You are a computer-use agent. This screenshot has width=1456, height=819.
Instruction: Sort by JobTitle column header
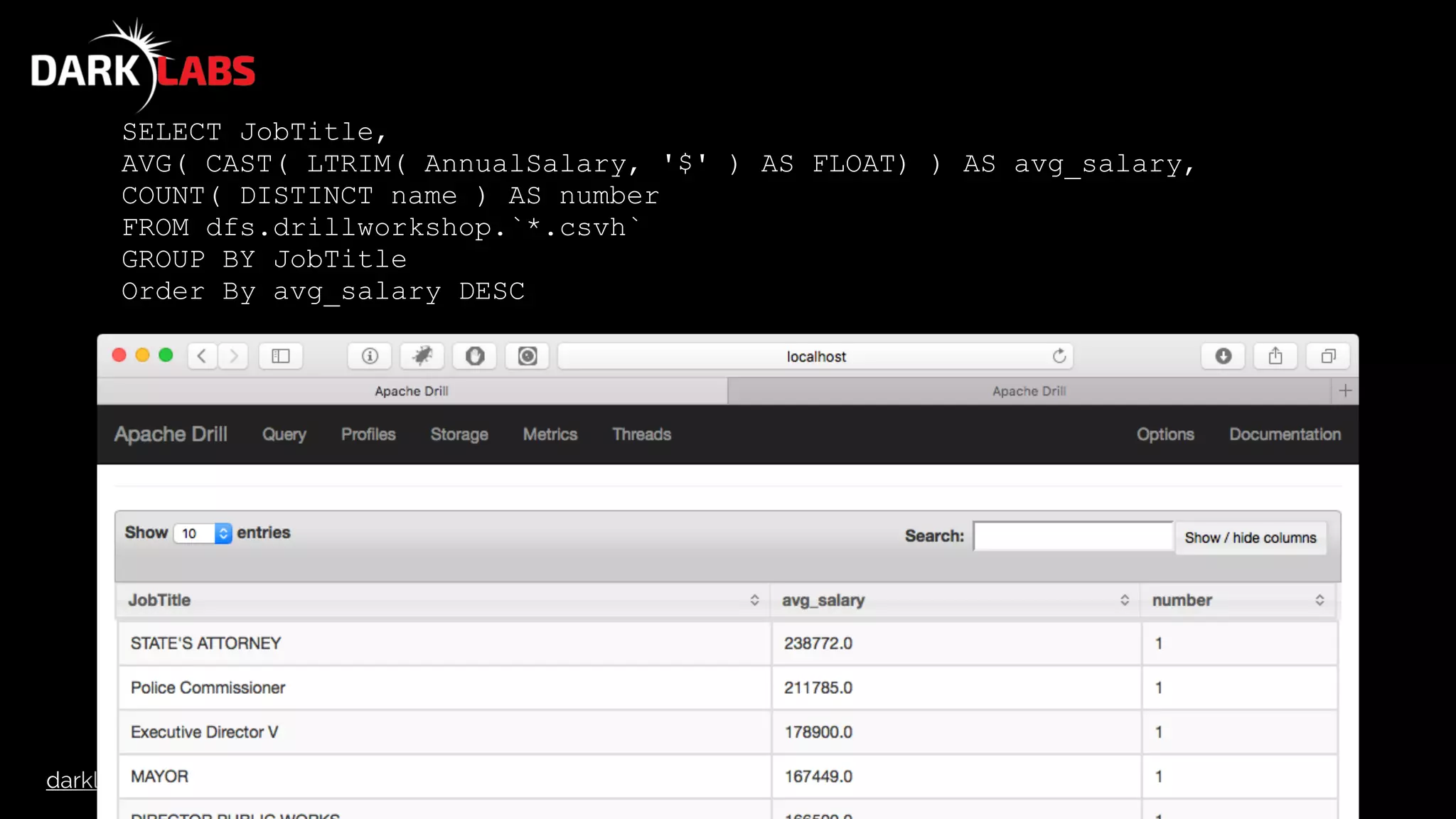pyautogui.click(x=443, y=600)
